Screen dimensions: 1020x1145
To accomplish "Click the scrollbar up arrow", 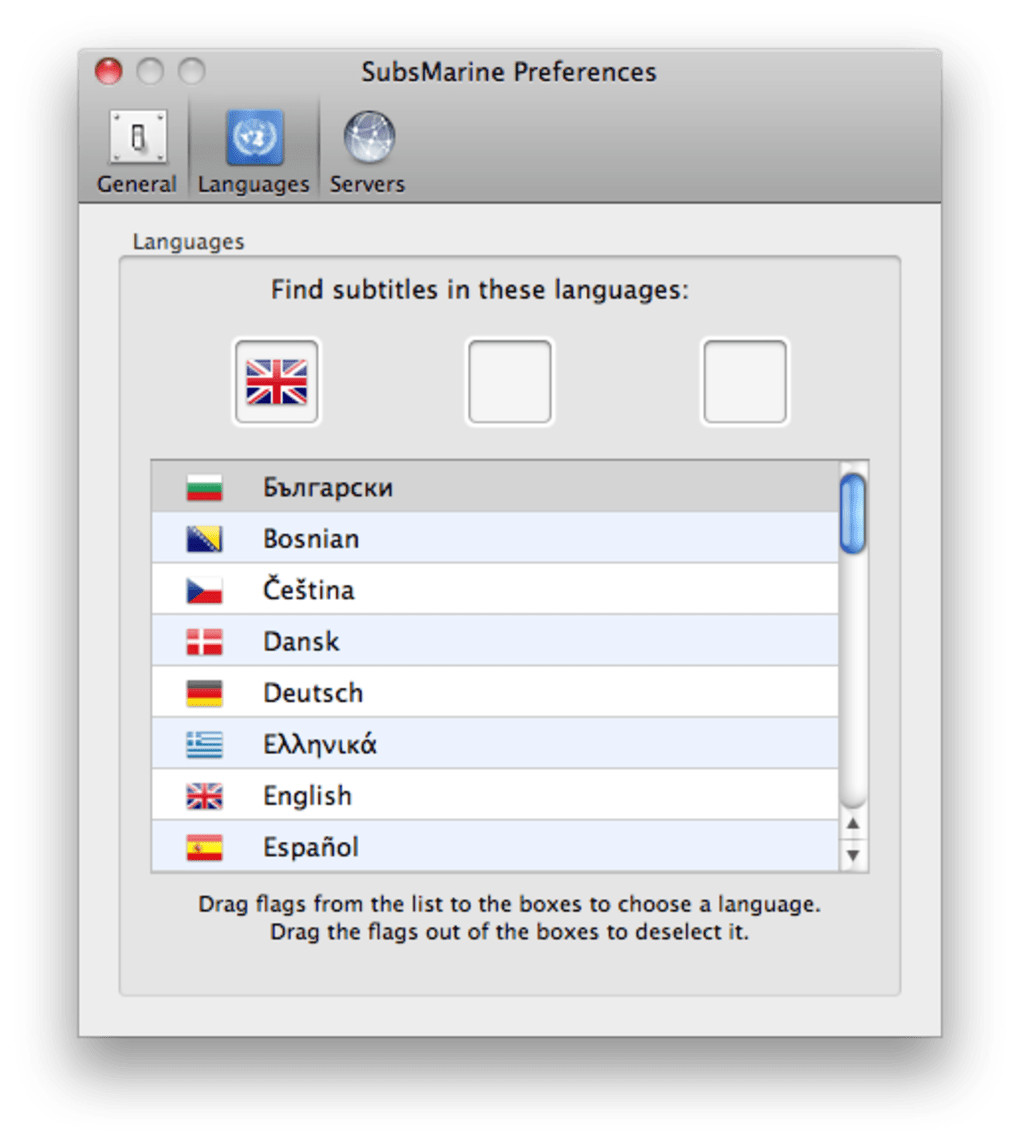I will 853,824.
